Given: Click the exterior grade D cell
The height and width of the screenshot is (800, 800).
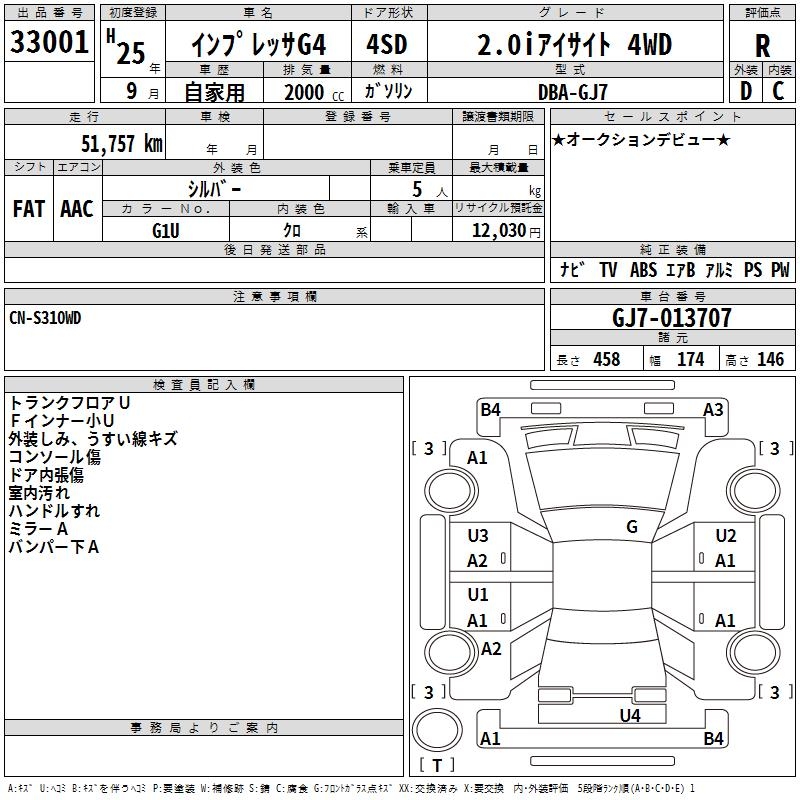Looking at the screenshot, I should click(746, 91).
